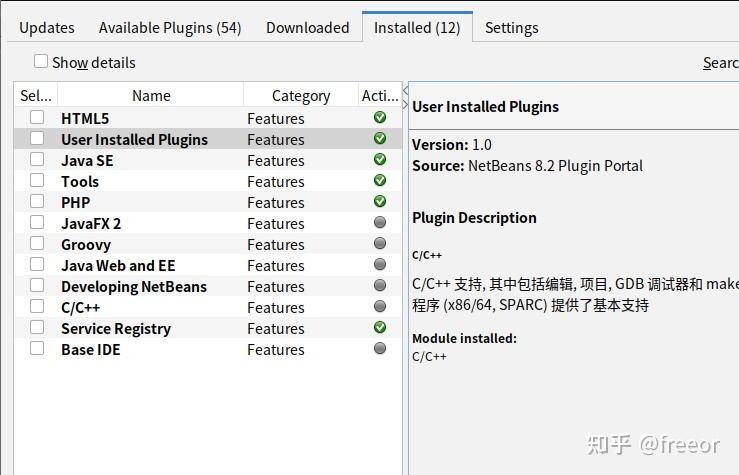This screenshot has height=475, width=739.
Task: Select the C/C++ name in plugin list
Action: [81, 307]
